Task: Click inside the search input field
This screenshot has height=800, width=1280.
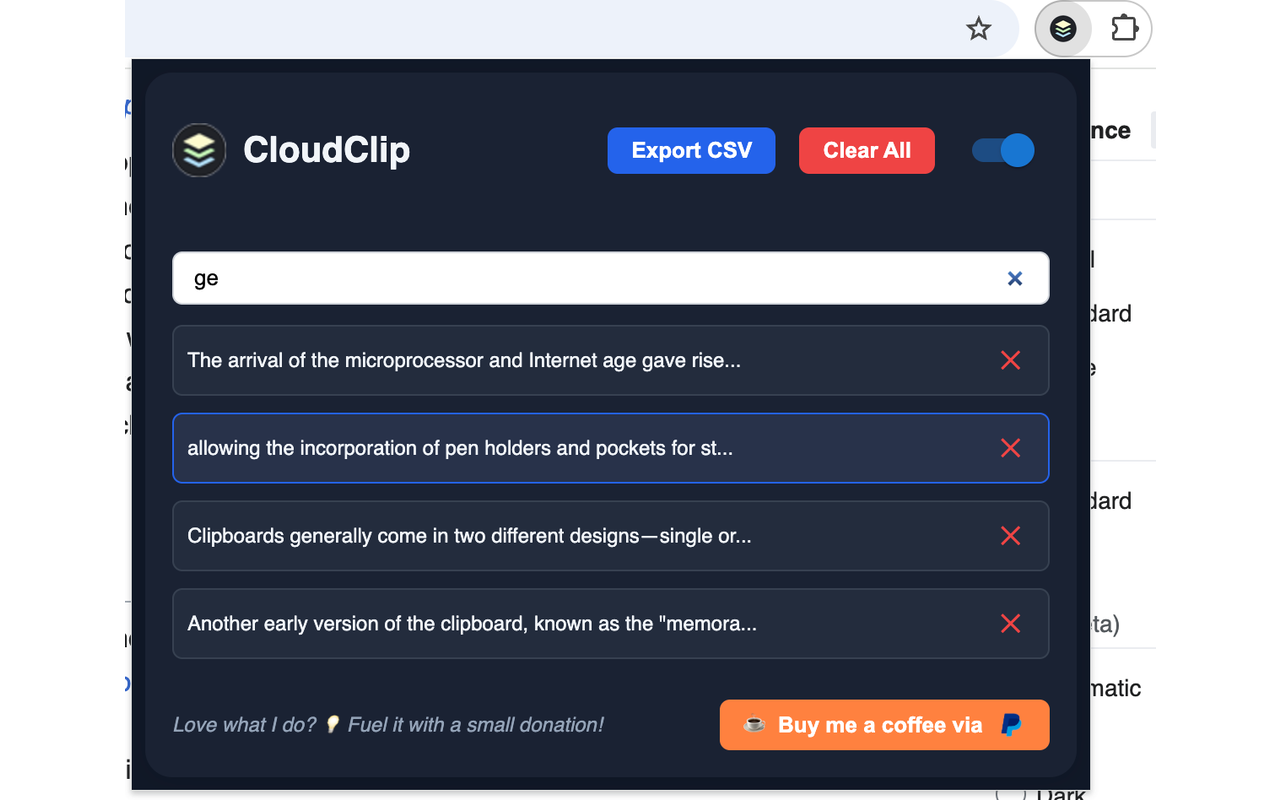Action: click(550, 278)
